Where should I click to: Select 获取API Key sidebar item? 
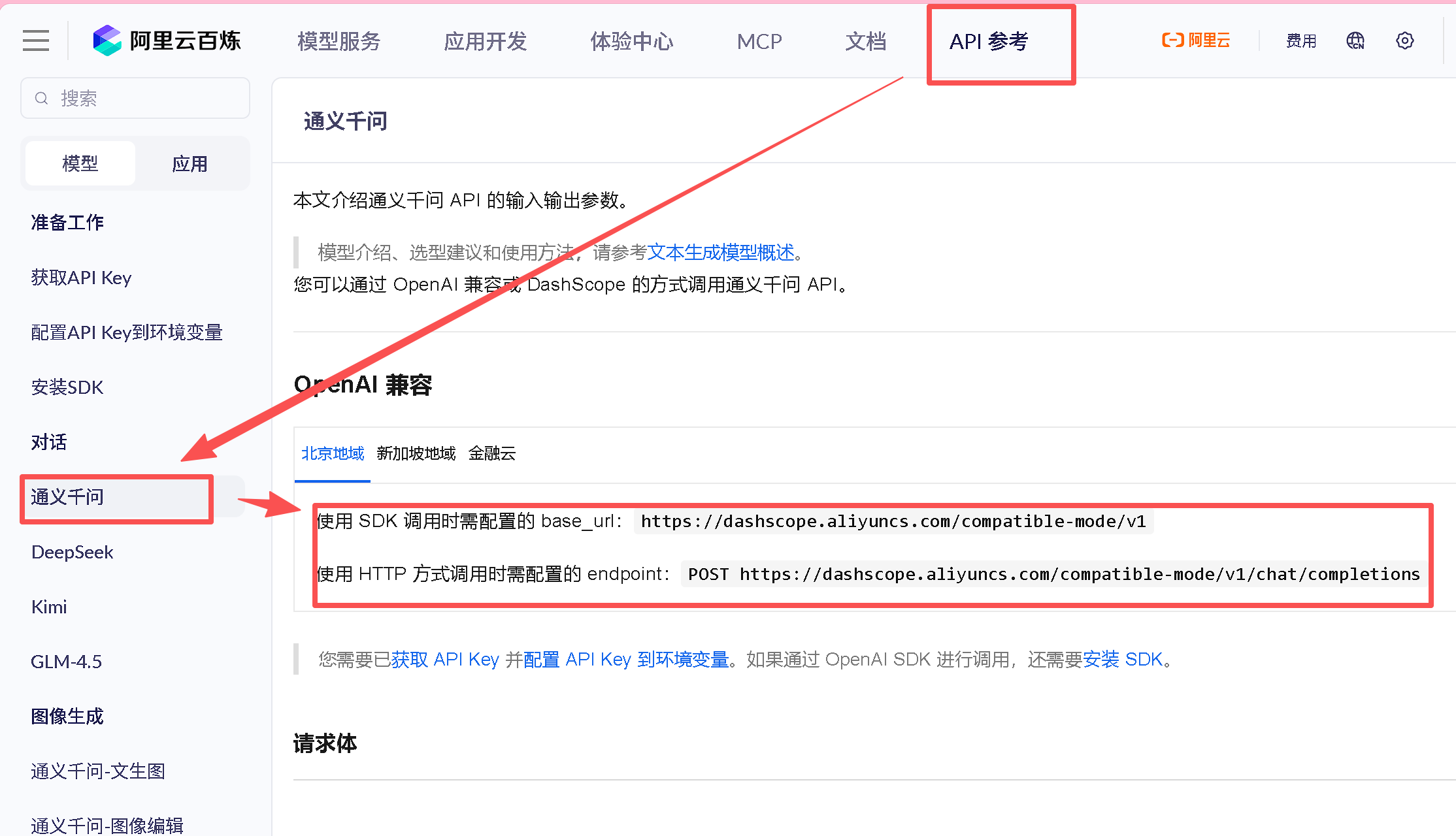[81, 278]
